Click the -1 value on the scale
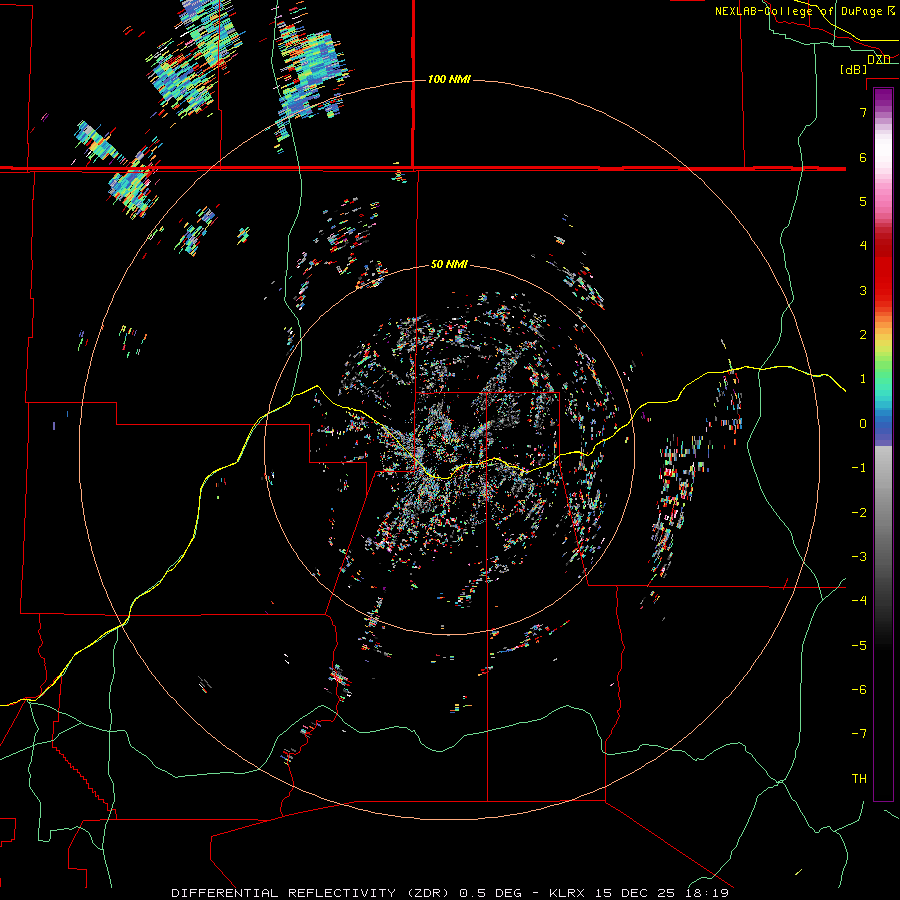Screen dimensions: 900x900 pyautogui.click(x=859, y=468)
